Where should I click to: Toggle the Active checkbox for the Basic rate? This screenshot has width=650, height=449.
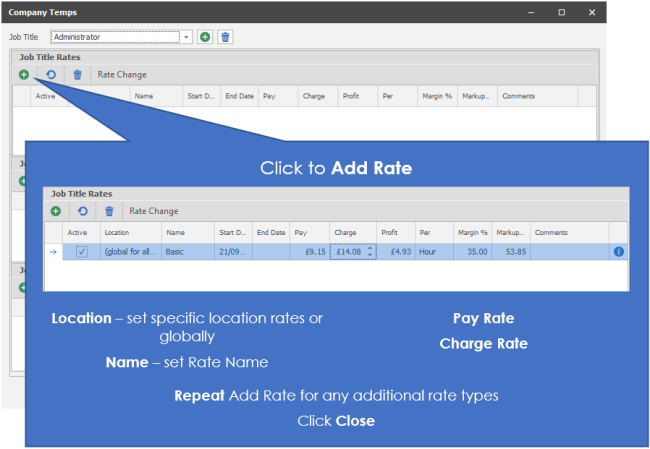(82, 252)
